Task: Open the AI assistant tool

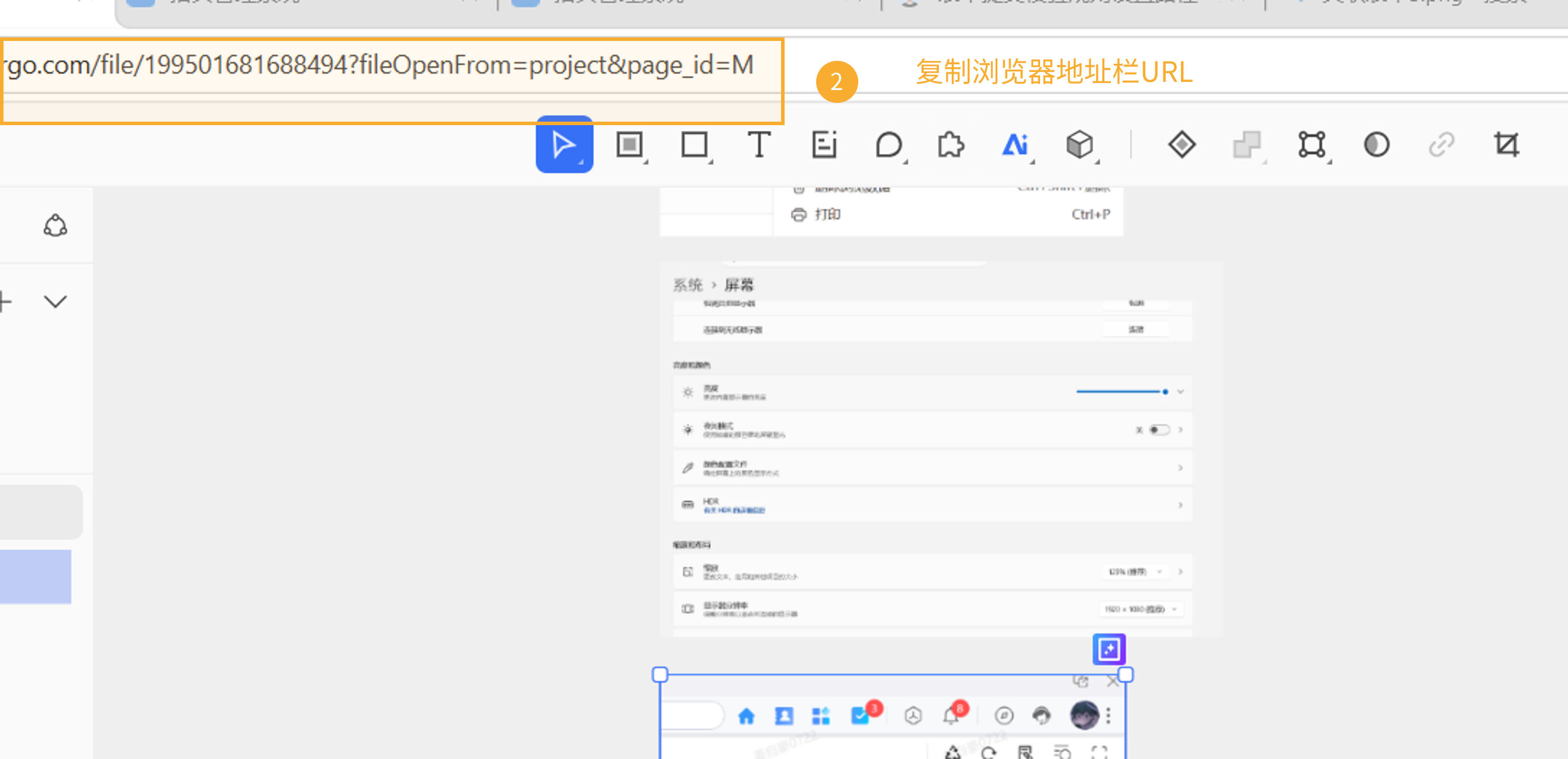Action: pyautogui.click(x=1015, y=145)
